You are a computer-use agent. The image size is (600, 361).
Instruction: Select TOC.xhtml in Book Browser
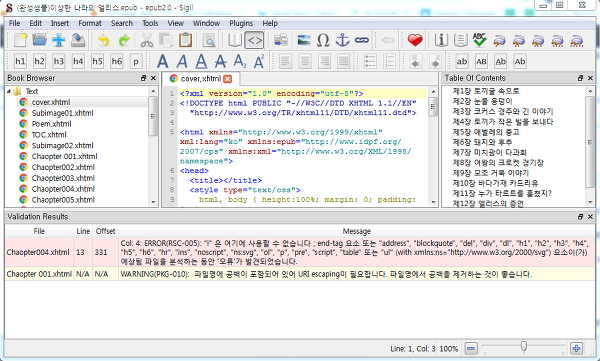[49, 135]
